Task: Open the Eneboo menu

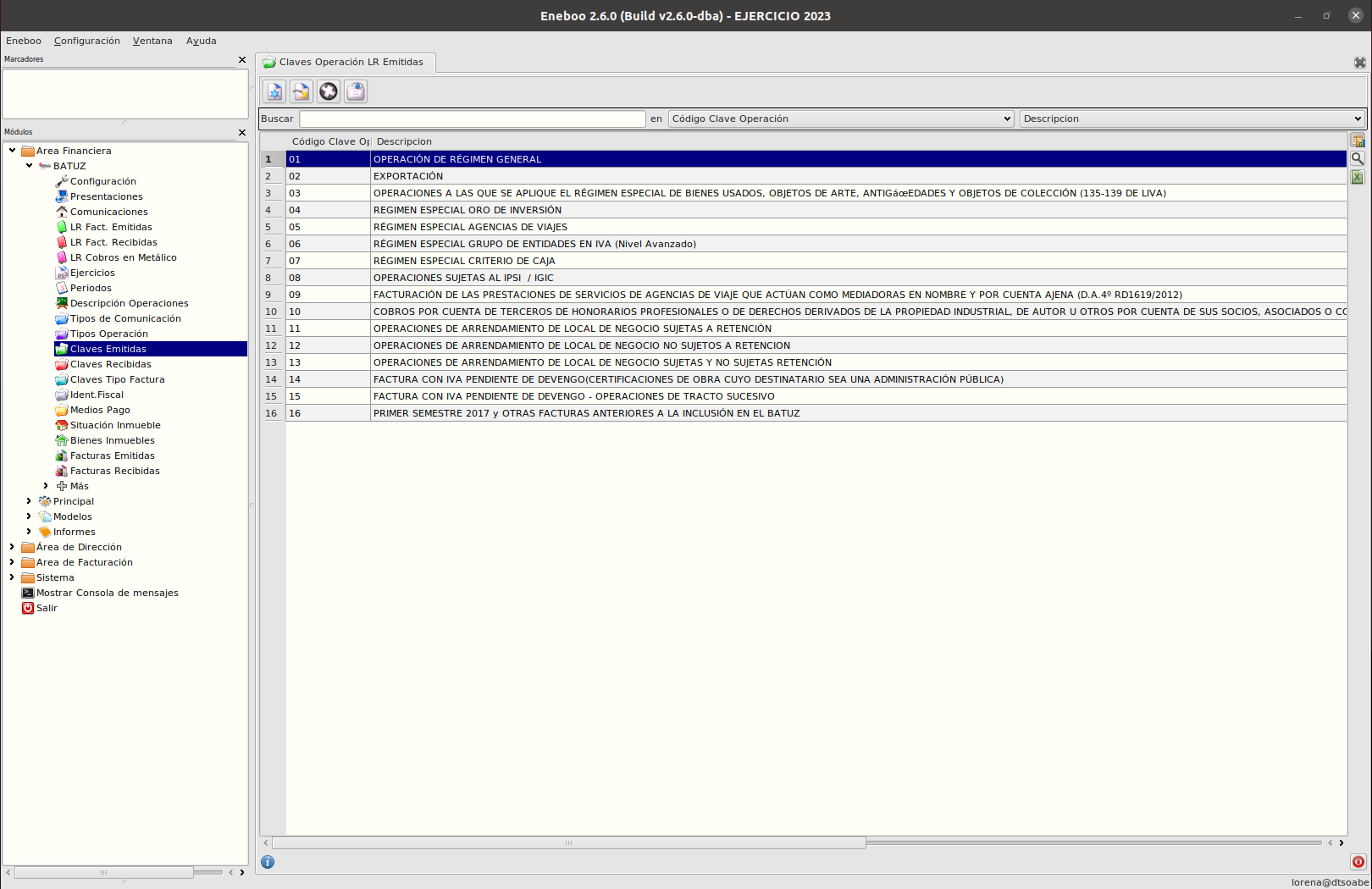Action: coord(24,41)
